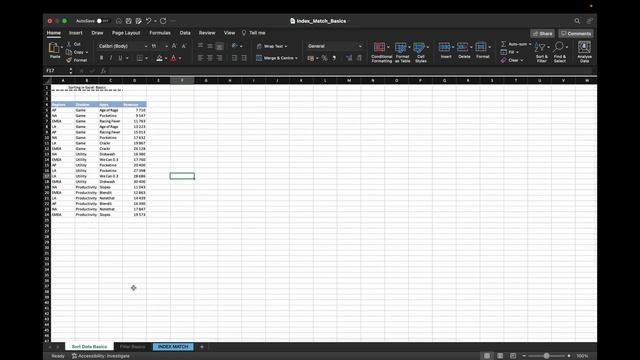Click the Auto-sum sigma icon
Viewport: 640px width, 360px height.
[x=504, y=44]
